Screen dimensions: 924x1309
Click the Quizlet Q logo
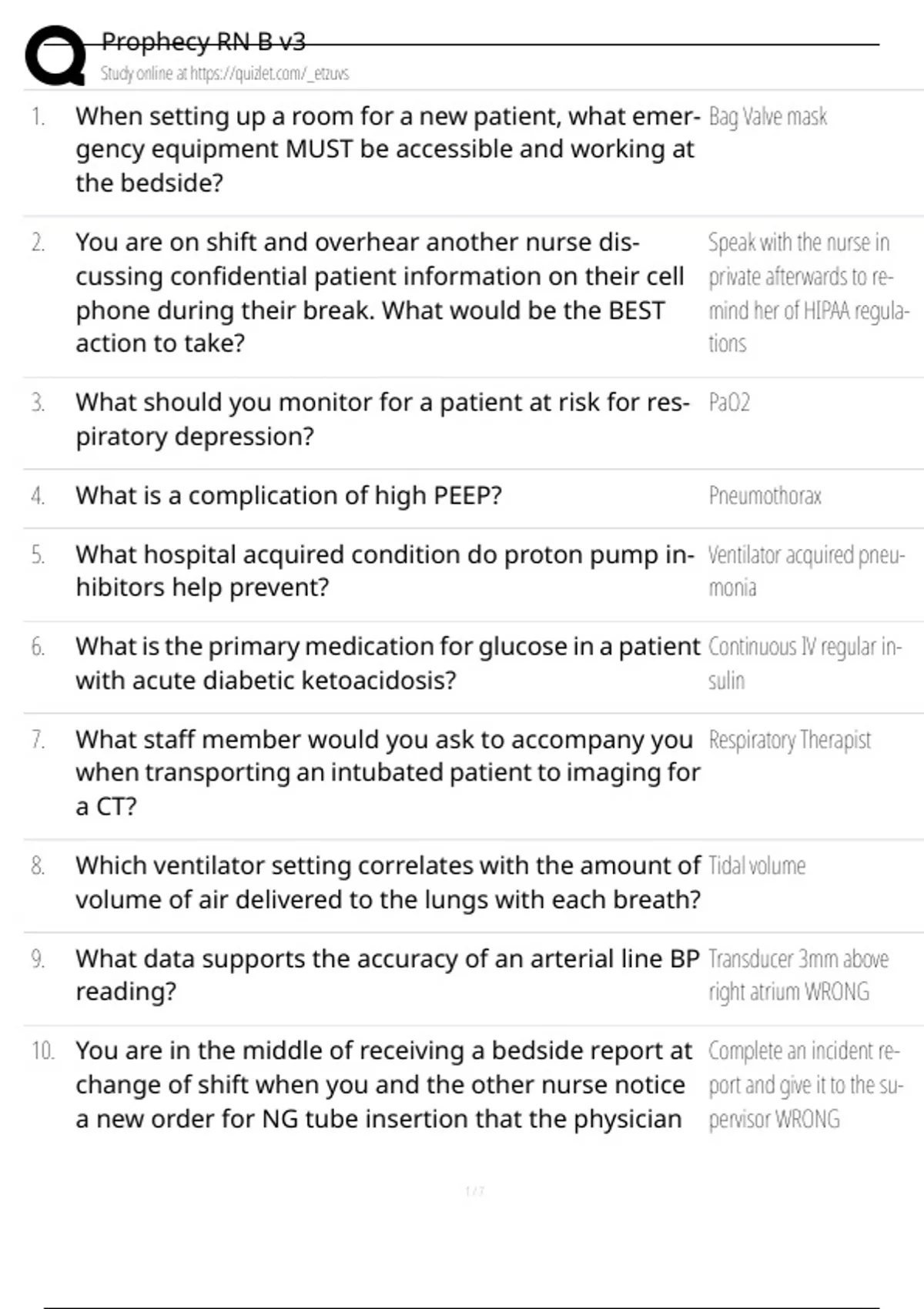tap(55, 55)
